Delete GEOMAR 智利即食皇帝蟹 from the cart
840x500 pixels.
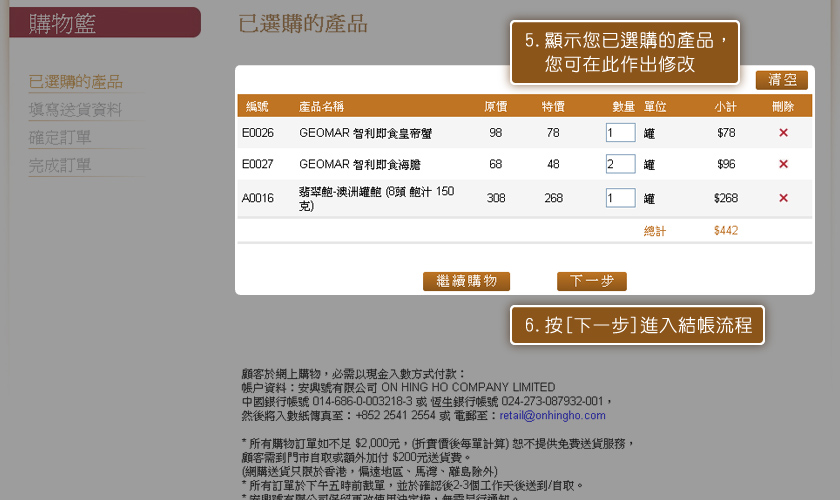coord(783,132)
